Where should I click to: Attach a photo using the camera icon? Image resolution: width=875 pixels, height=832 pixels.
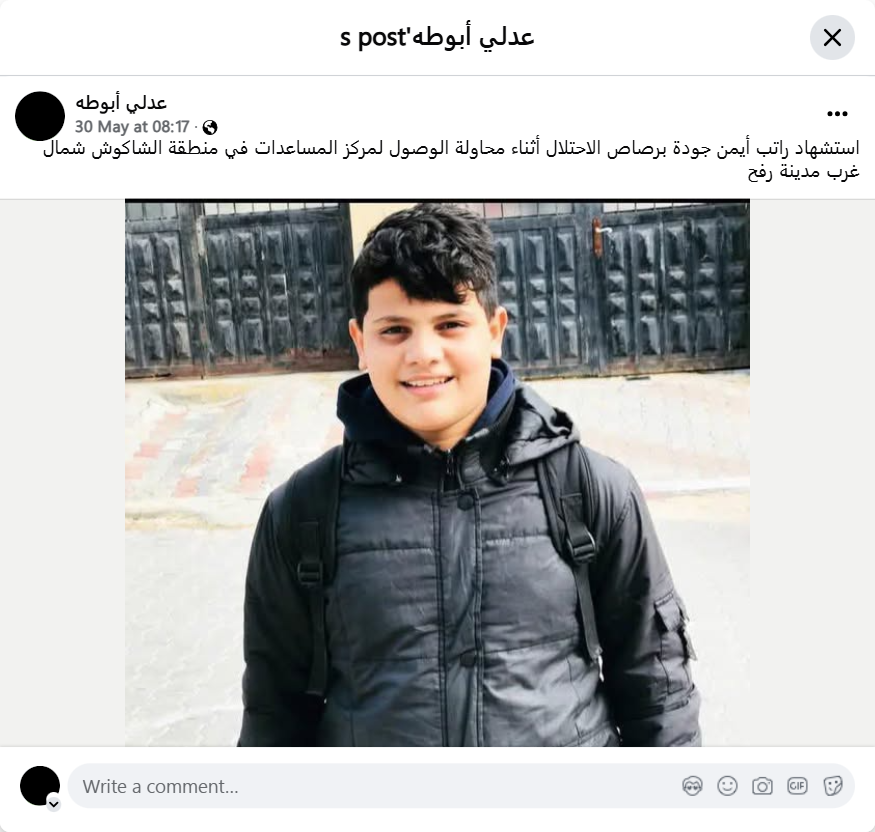pos(762,786)
